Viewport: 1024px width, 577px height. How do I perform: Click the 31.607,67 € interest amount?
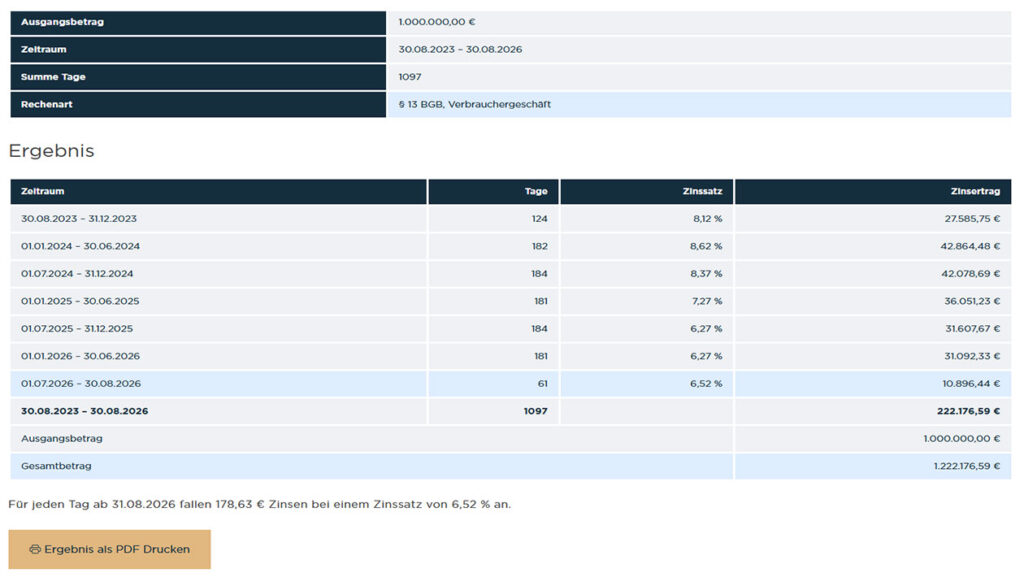click(x=972, y=328)
